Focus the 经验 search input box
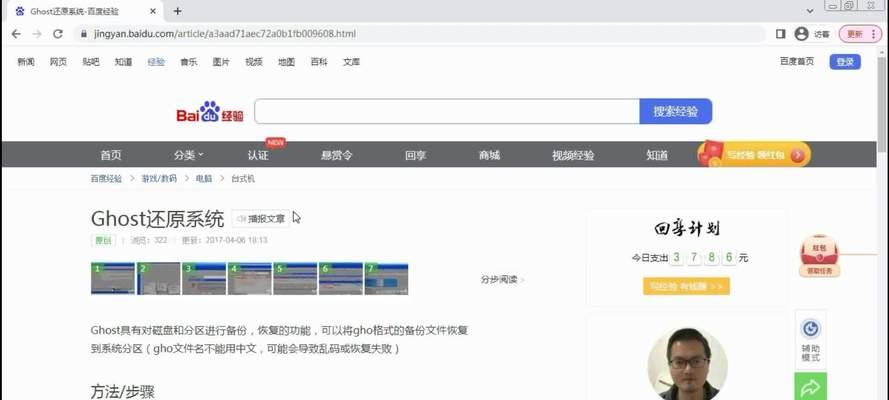Viewport: 889px width, 400px height. pos(447,111)
